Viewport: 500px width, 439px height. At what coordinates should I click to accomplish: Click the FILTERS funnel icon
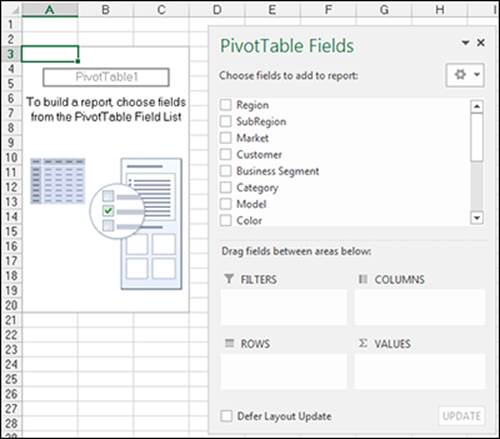[x=229, y=279]
